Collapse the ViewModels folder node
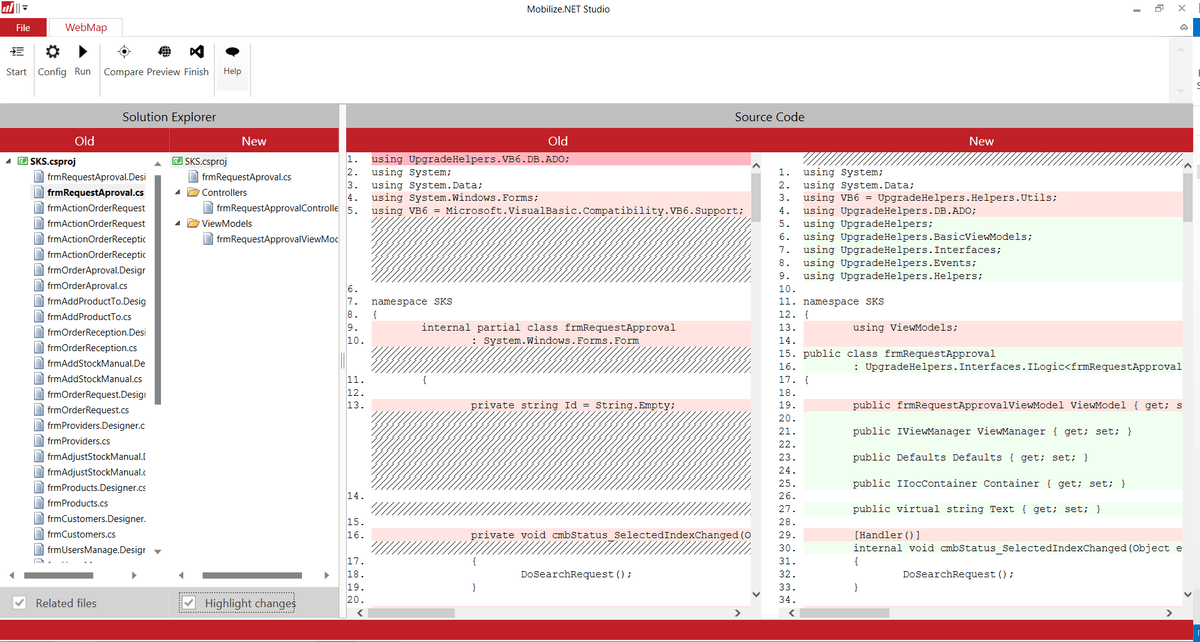Screen dimensions: 1200x642 pyautogui.click(x=180, y=223)
